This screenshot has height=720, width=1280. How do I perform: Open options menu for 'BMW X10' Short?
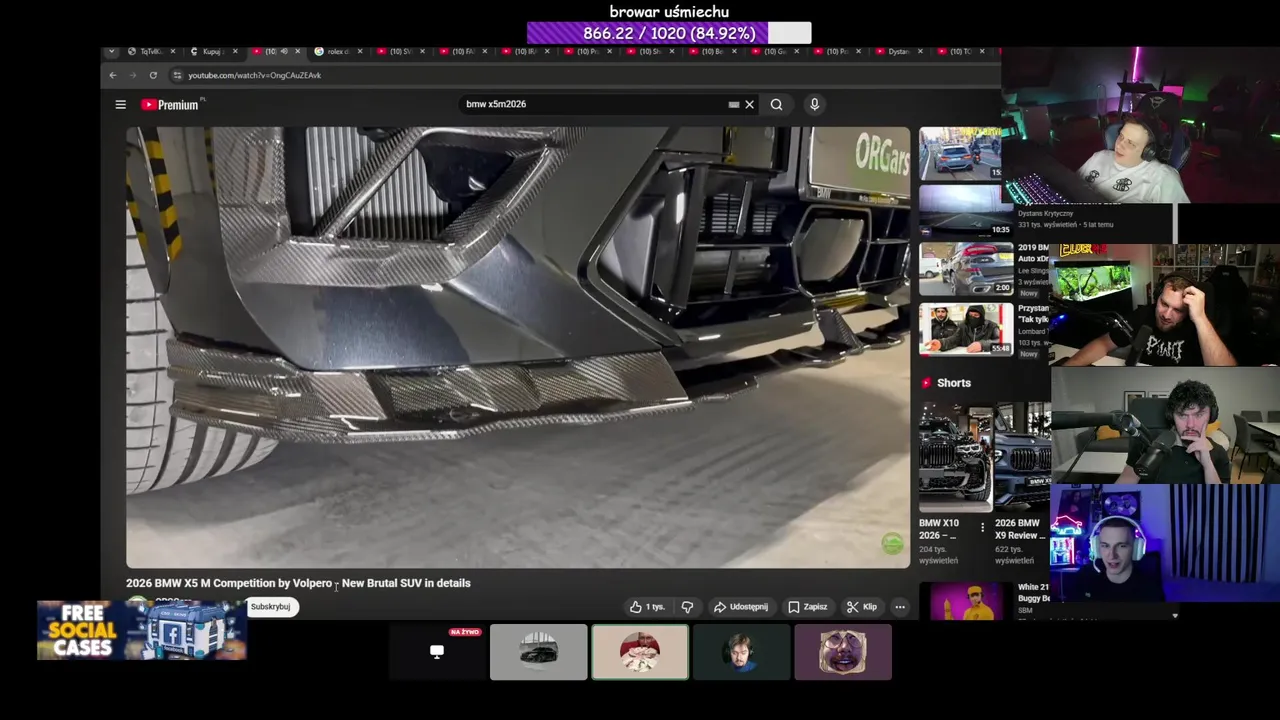pos(982,527)
